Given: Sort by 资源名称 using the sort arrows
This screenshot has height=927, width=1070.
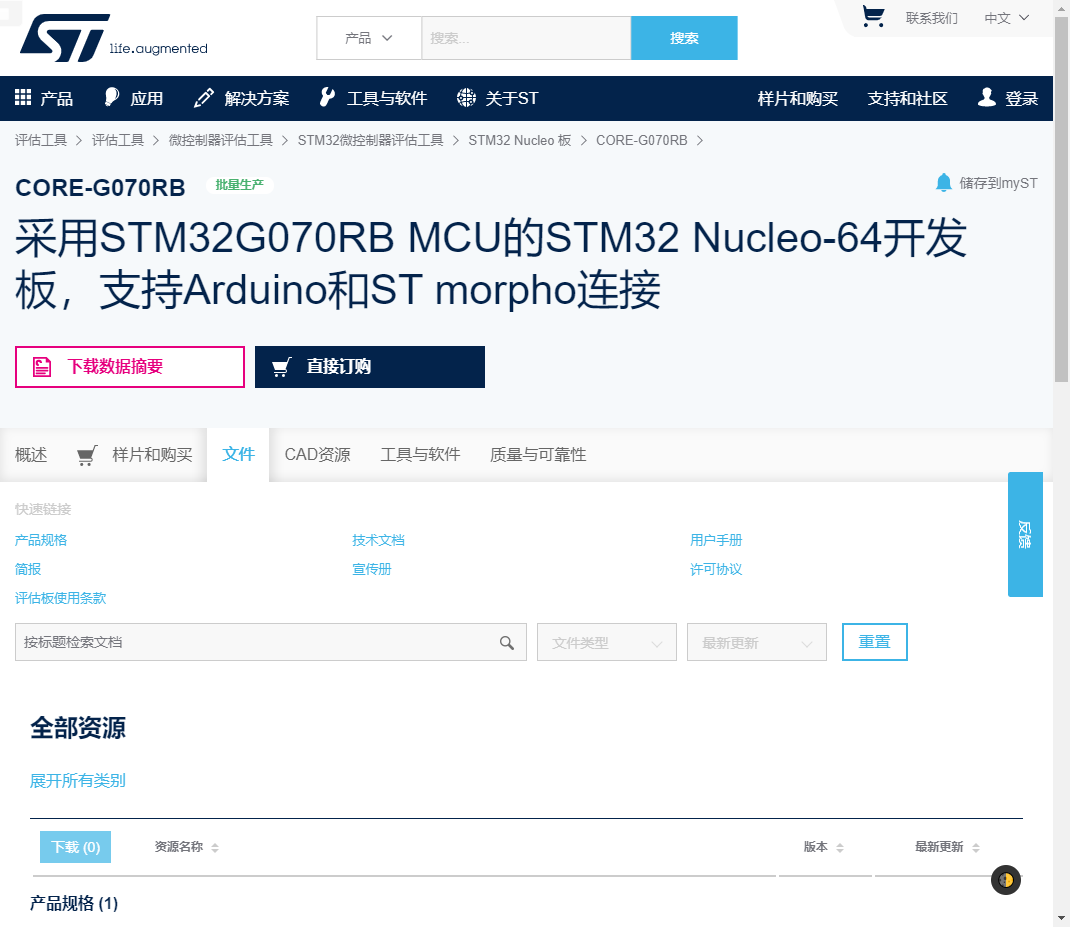Looking at the screenshot, I should [215, 848].
